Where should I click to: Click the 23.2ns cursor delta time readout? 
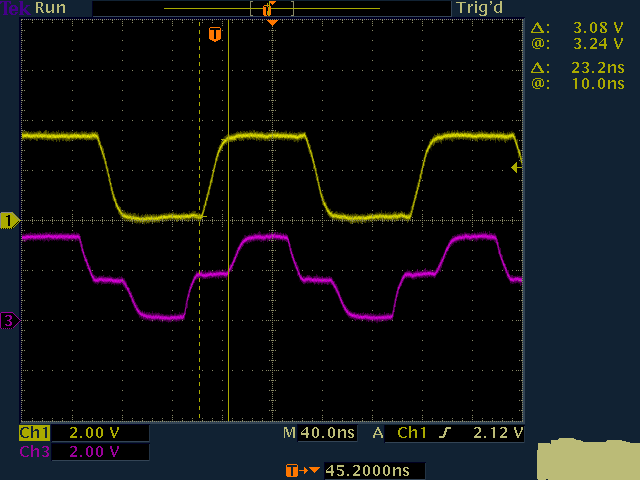pos(597,68)
